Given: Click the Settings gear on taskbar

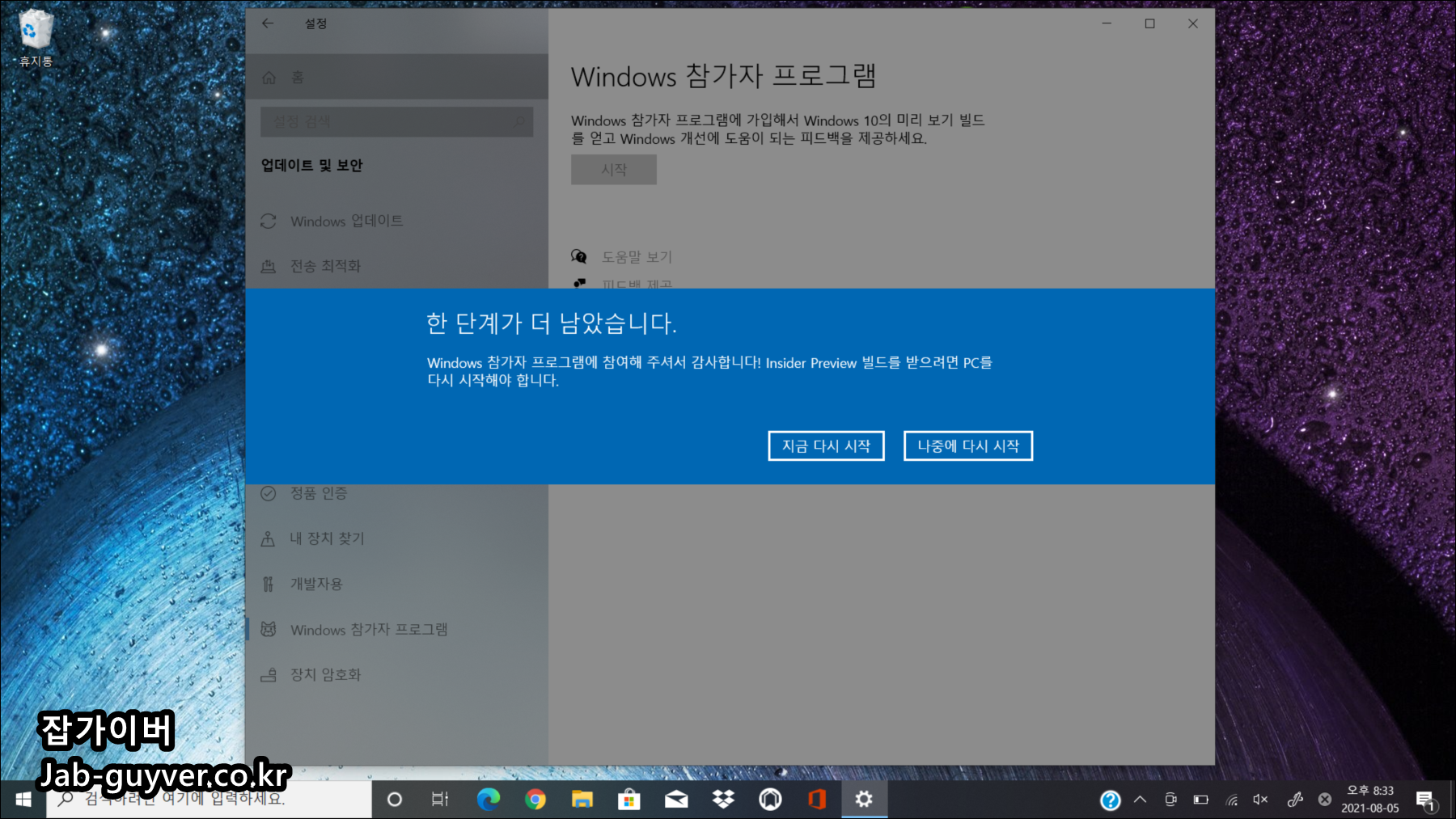Looking at the screenshot, I should 864,800.
